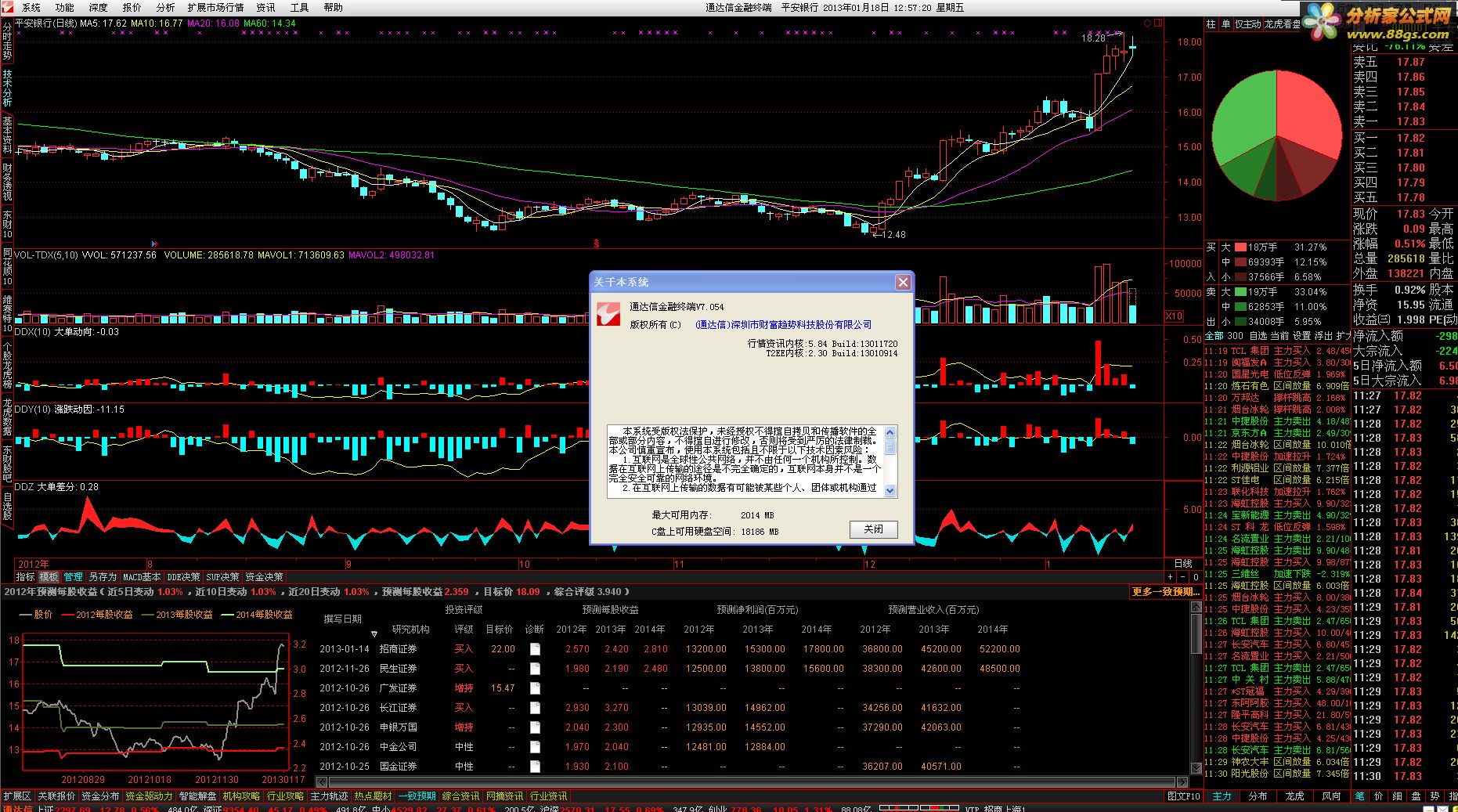Click the medium-buy dark red swatch
This screenshot has height=812, width=1458.
click(1241, 262)
